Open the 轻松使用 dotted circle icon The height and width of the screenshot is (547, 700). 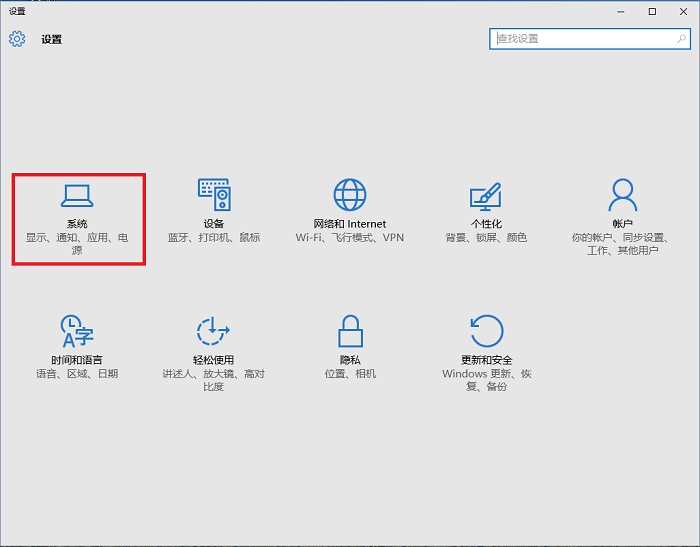point(214,331)
